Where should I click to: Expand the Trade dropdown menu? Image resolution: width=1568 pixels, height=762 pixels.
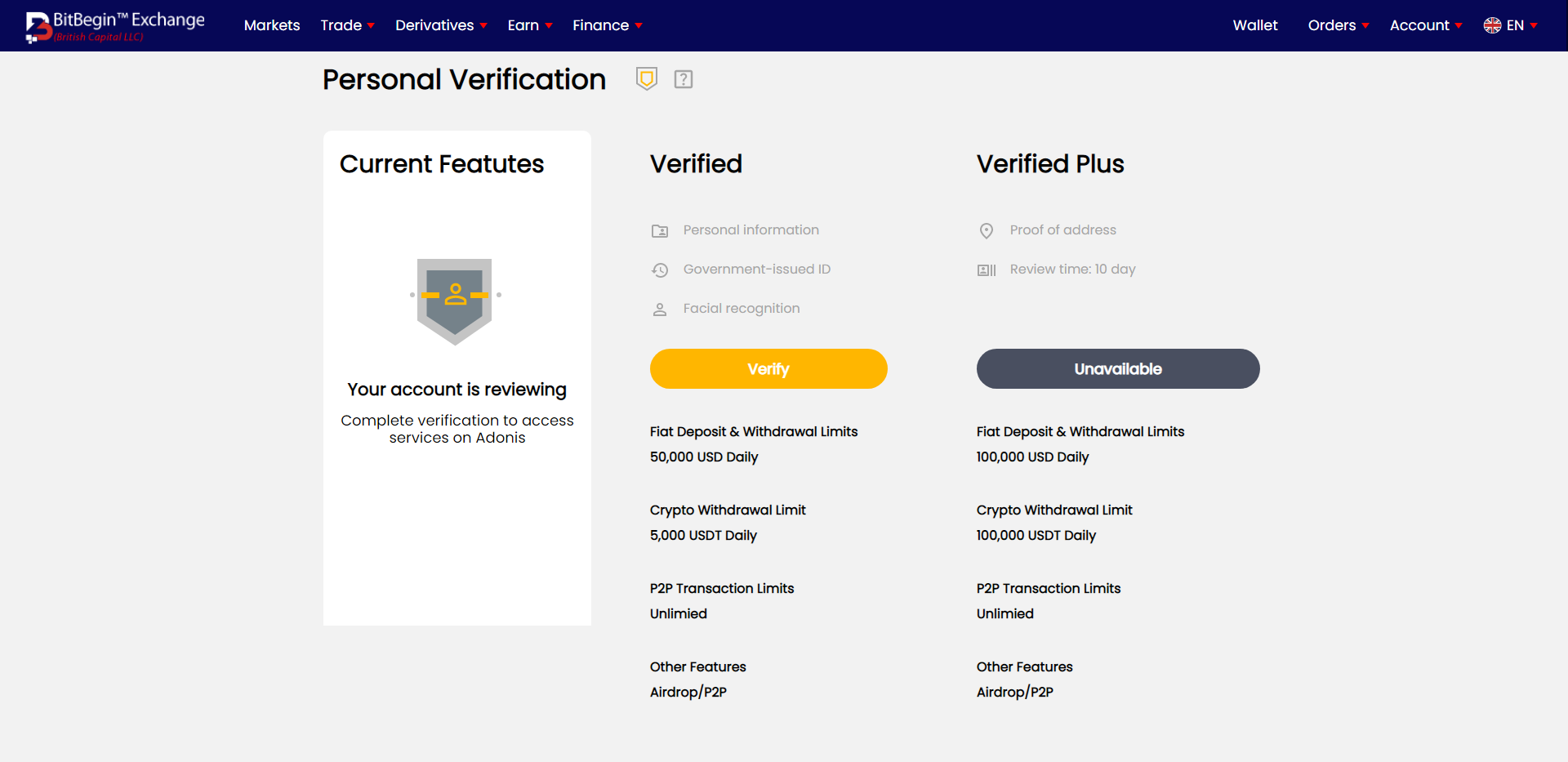[x=347, y=25]
